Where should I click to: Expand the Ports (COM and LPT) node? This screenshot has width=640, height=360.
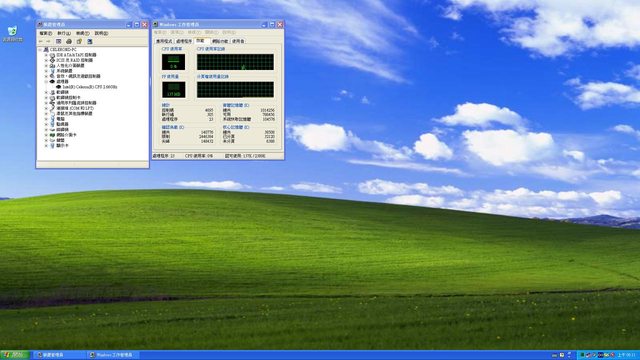coord(46,108)
